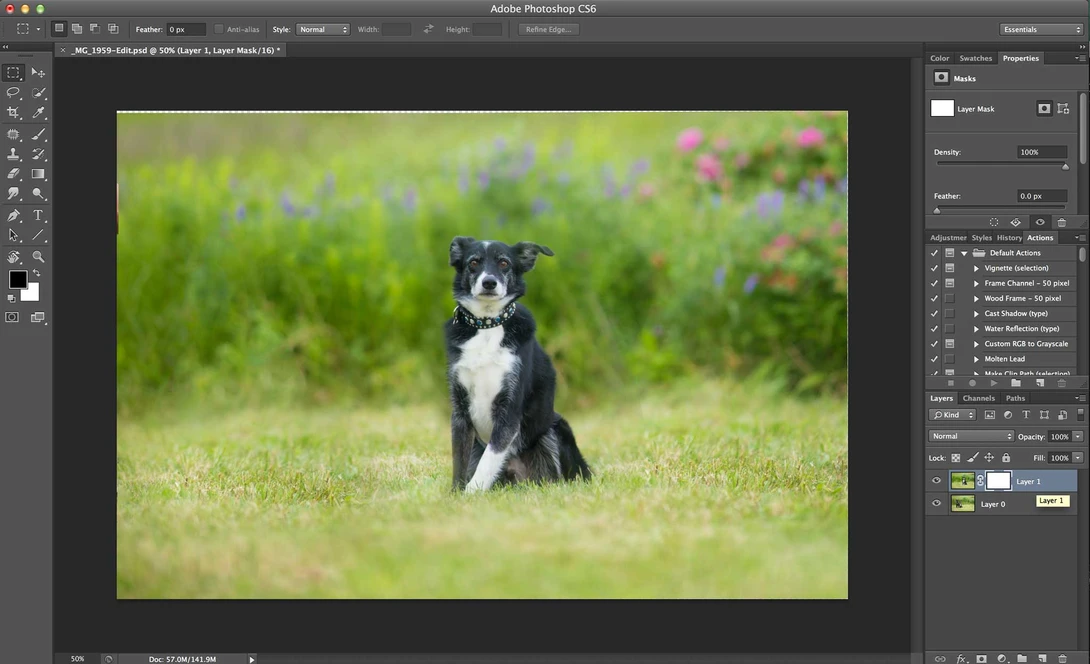Expand the Water Reflection (type) action

tap(976, 329)
